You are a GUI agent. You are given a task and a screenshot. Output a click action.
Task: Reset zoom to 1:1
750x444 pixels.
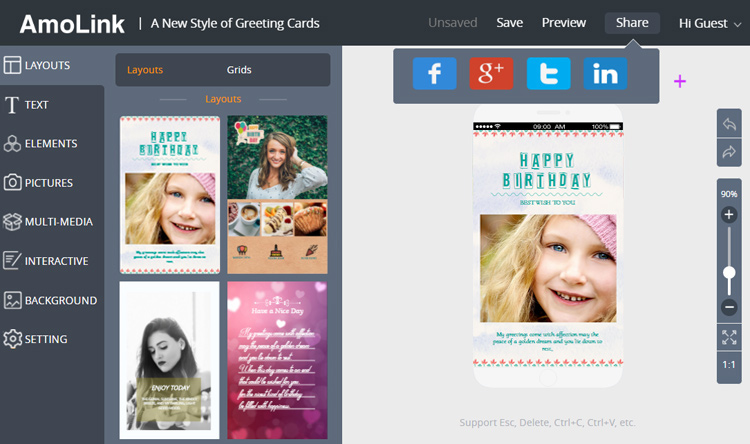[x=729, y=365]
